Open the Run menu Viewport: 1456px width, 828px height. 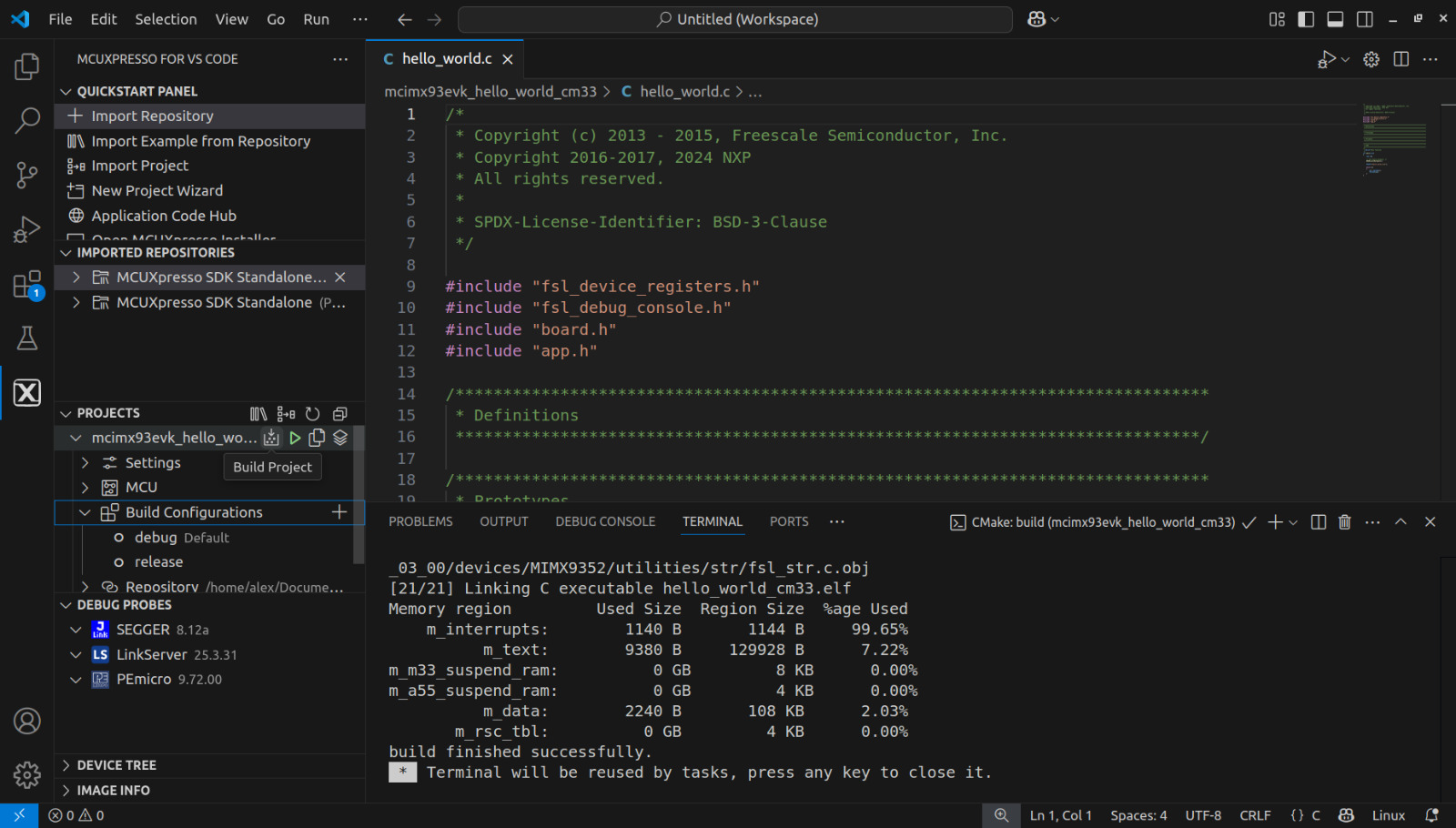pyautogui.click(x=316, y=18)
